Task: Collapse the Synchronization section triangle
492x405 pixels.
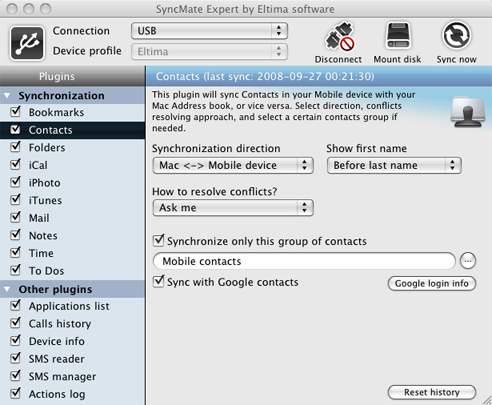Action: coord(7,96)
